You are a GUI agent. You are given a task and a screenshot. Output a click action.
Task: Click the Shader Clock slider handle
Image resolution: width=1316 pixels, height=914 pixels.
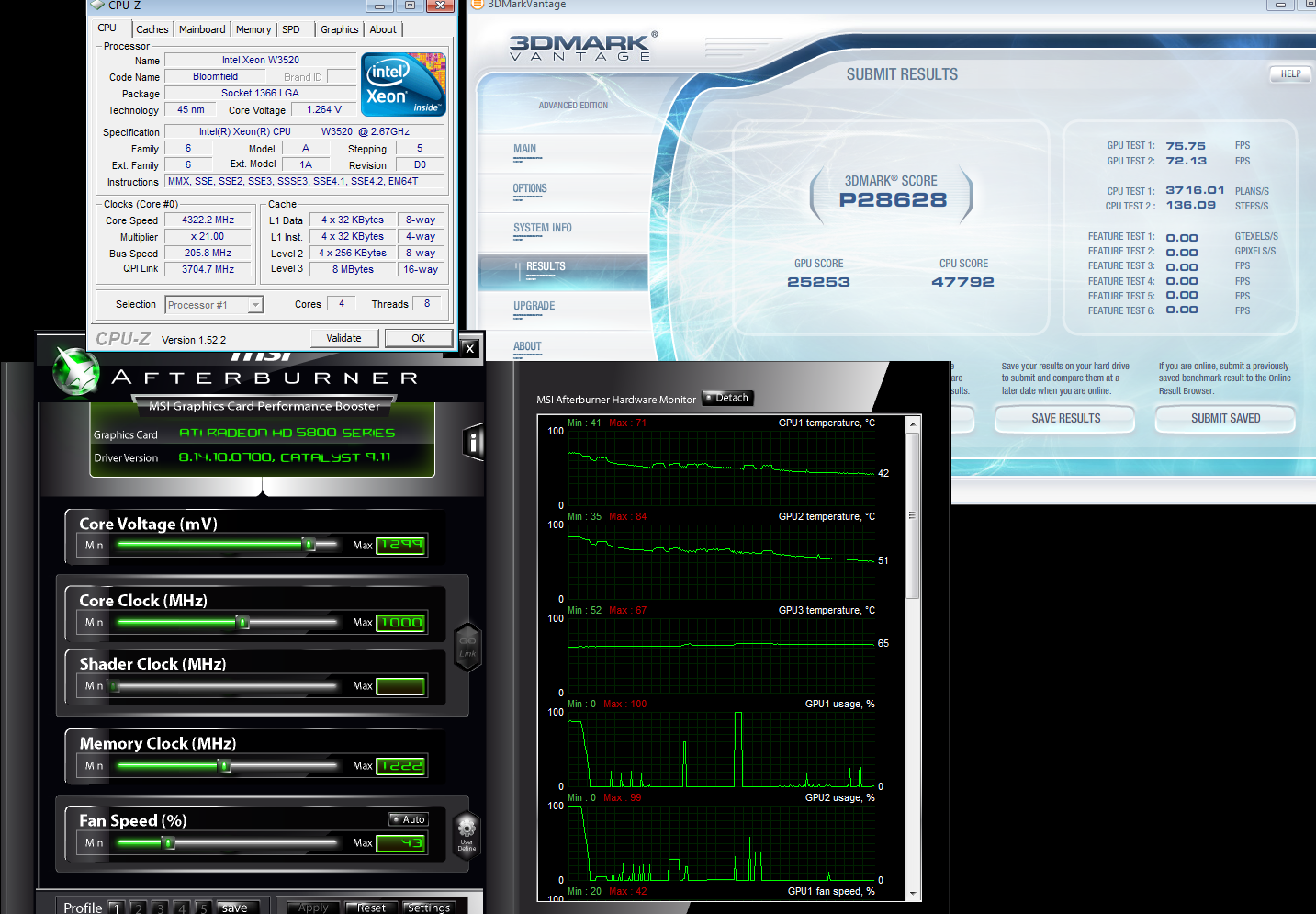115,685
